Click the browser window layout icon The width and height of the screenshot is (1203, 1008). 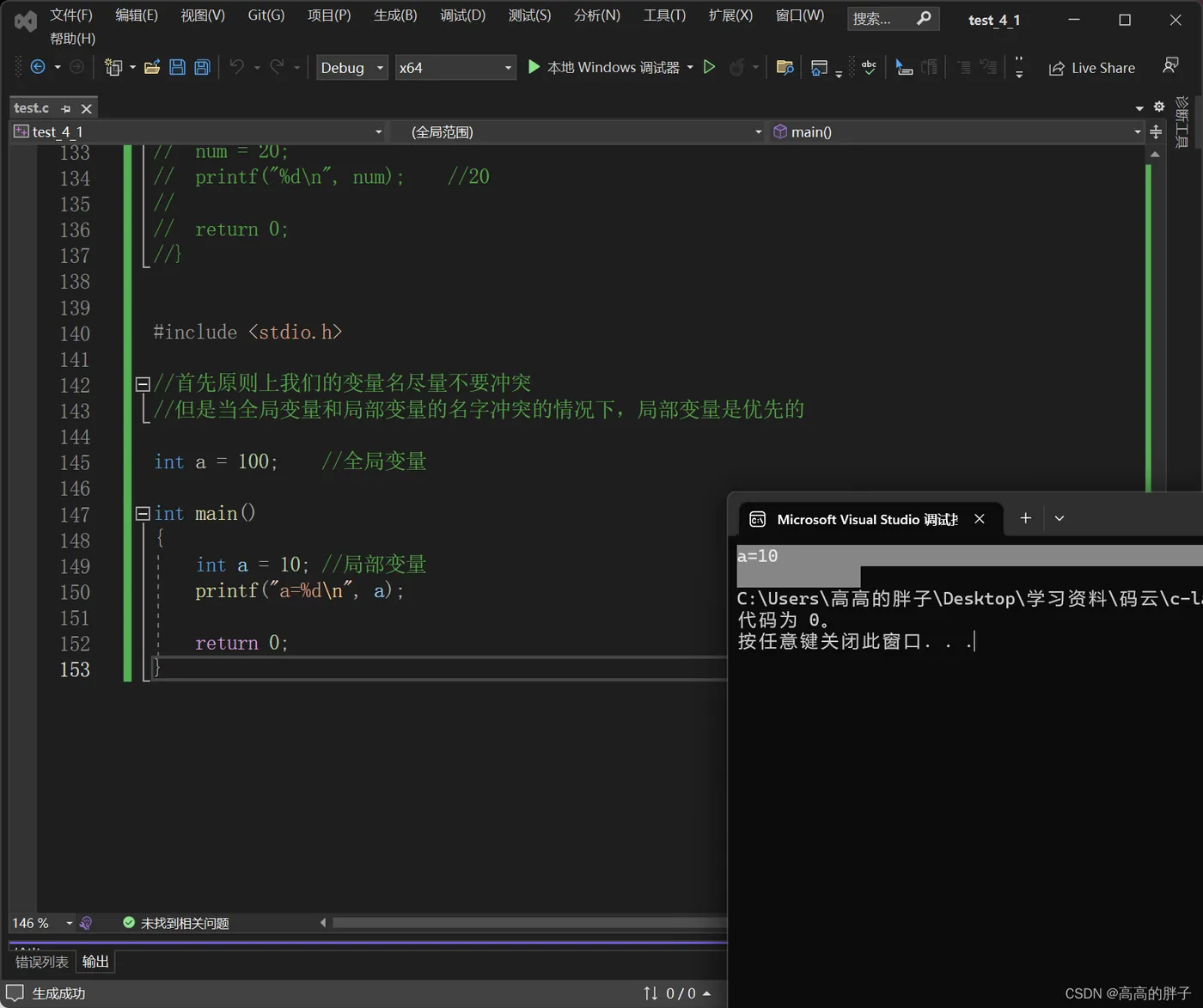pyautogui.click(x=819, y=67)
